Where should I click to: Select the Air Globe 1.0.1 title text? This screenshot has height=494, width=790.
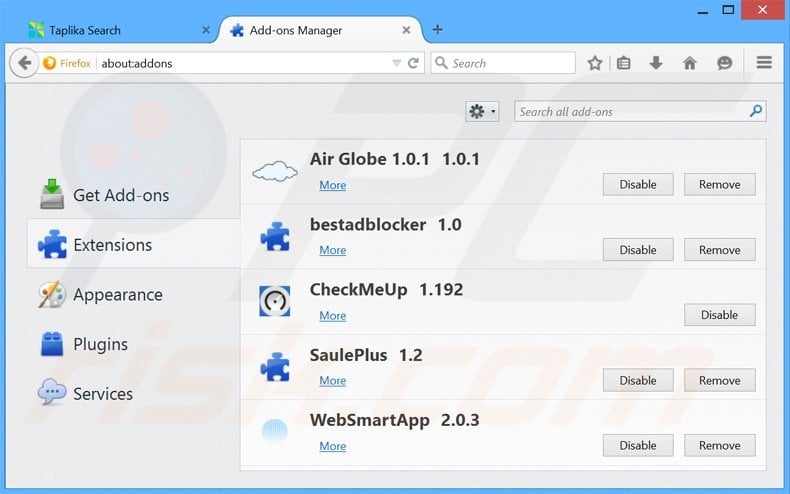[x=394, y=159]
